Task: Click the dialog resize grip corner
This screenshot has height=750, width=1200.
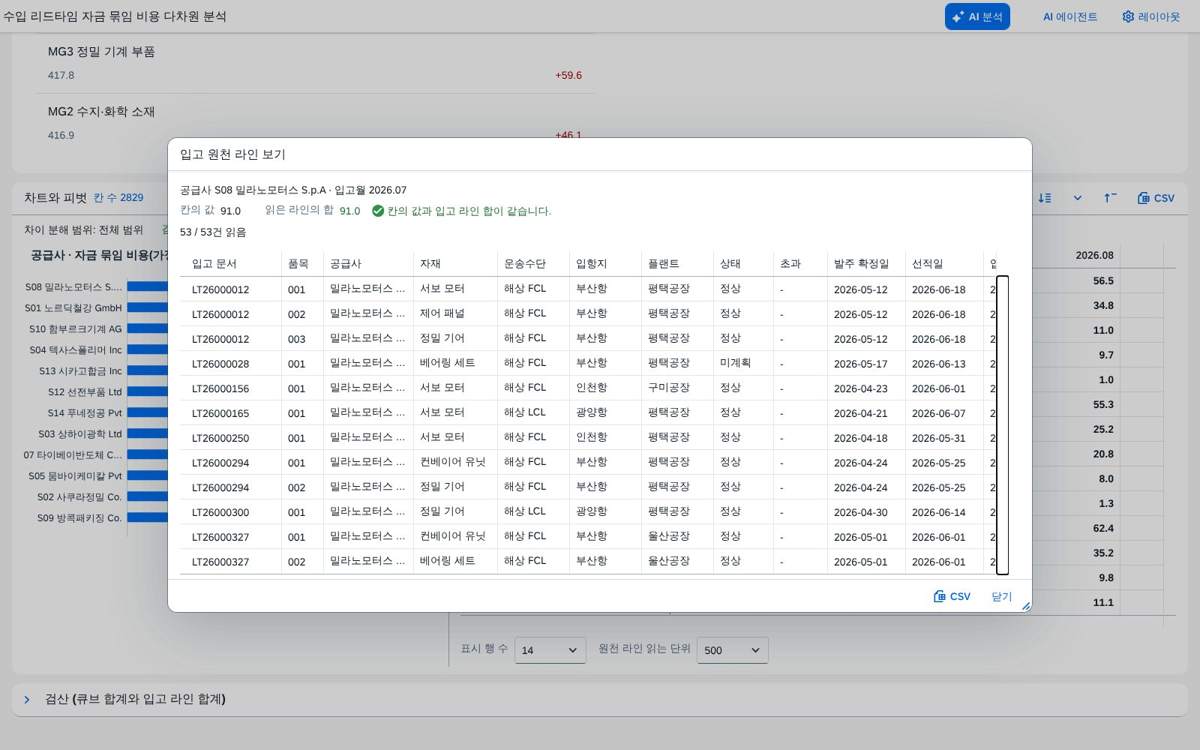Action: pyautogui.click(x=1025, y=606)
